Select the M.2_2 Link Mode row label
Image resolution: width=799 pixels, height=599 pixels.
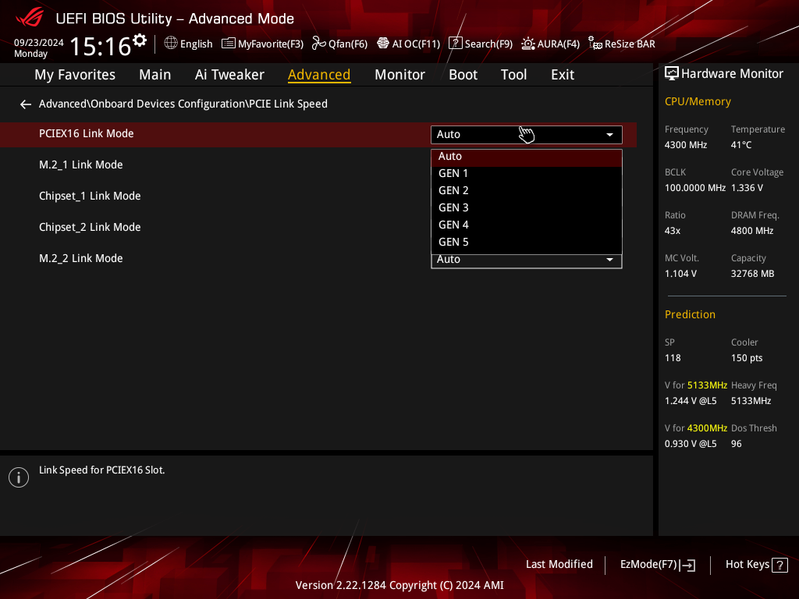click(x=81, y=259)
